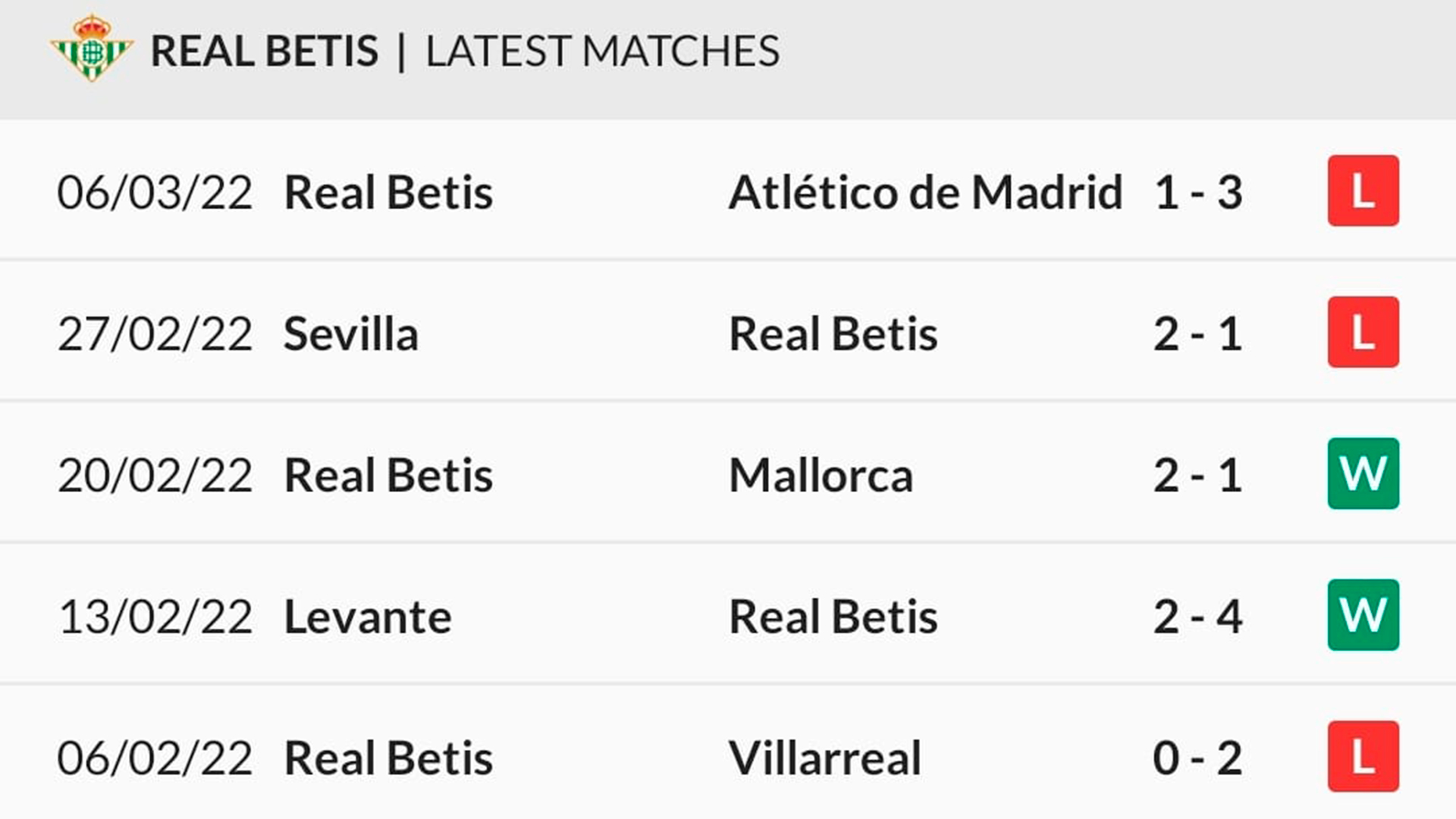Click the green W badge for Levante match

point(1363,615)
